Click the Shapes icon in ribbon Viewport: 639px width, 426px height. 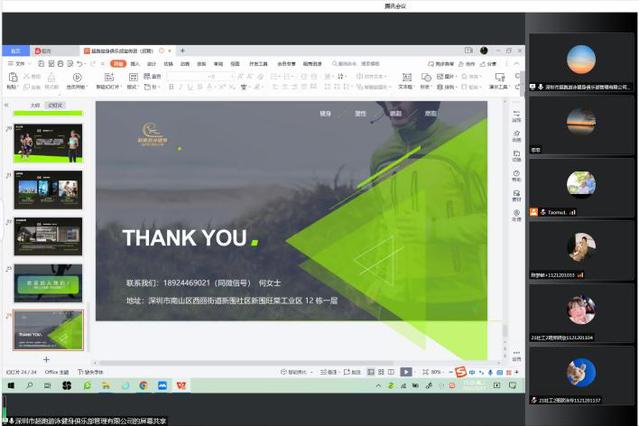(426, 77)
